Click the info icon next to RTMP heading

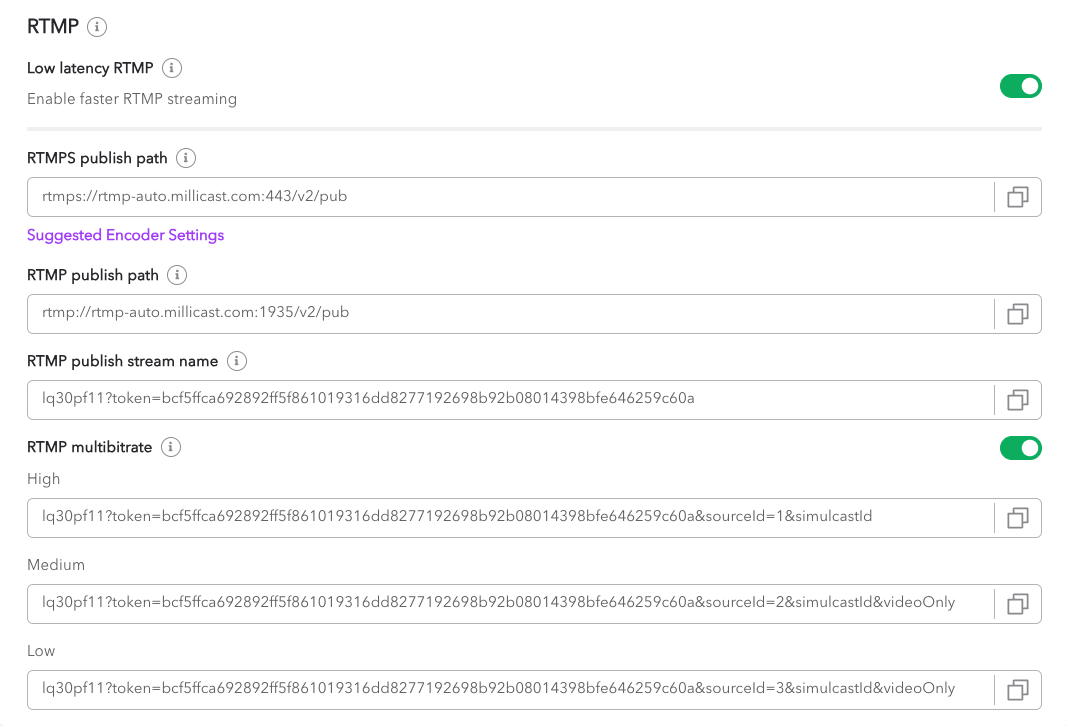point(97,27)
